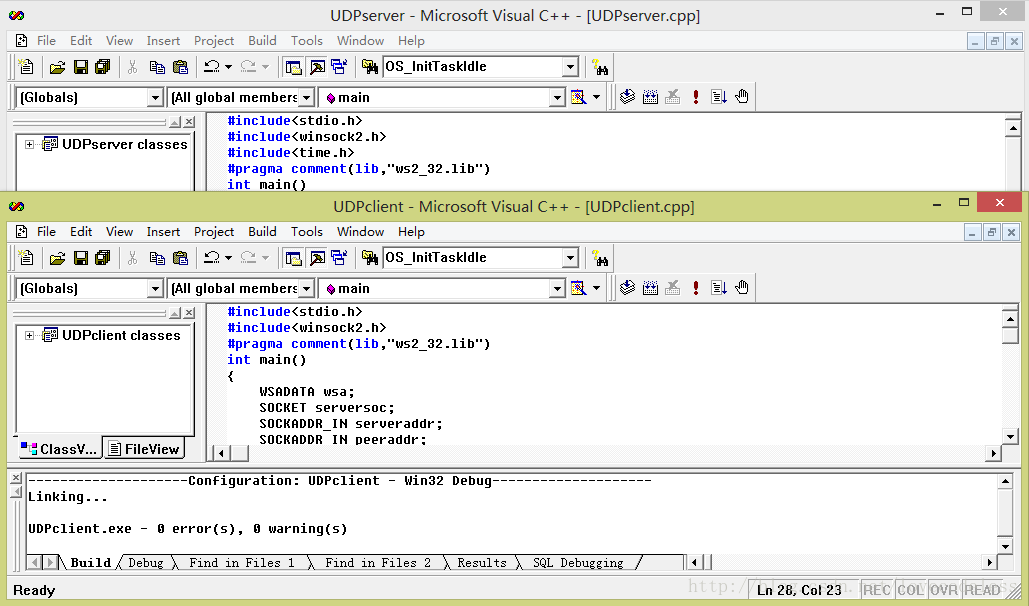The height and width of the screenshot is (606, 1029).
Task: Click UDPclient editor horizontal scrollbar right arrow
Action: point(993,453)
